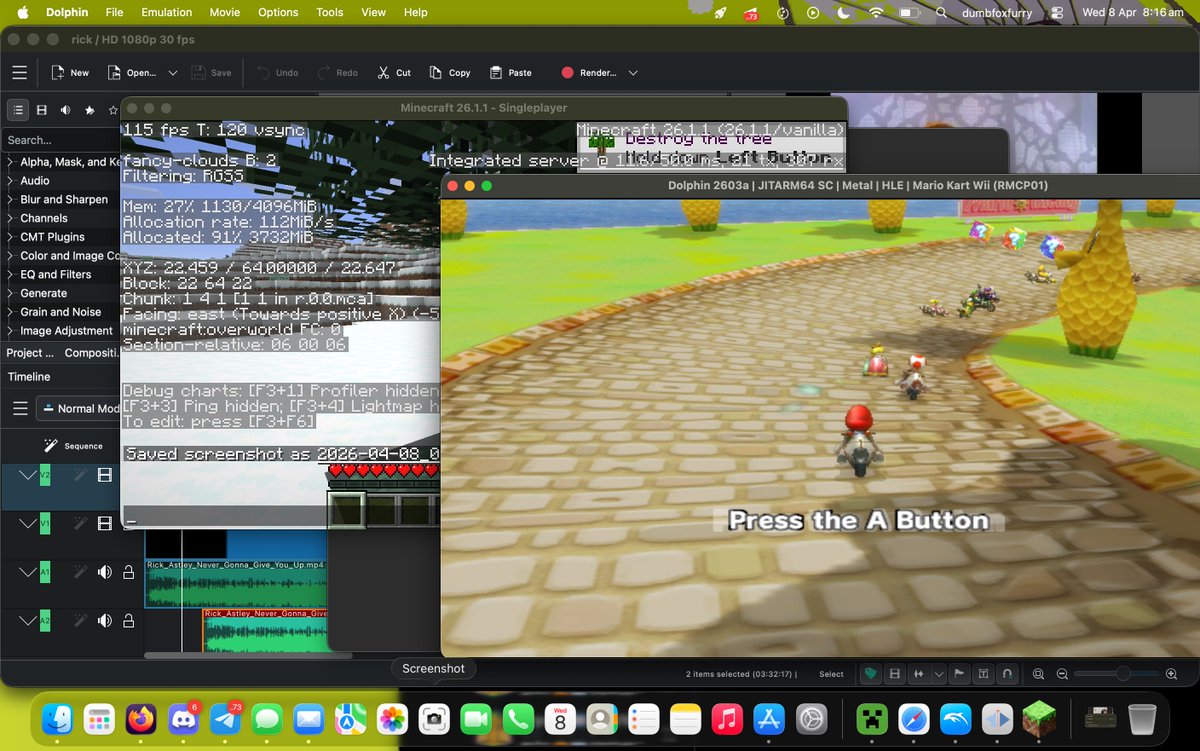Viewport: 1200px width, 751px height.
Task: Zoom out timeline with minus magnifier
Action: tap(1062, 674)
